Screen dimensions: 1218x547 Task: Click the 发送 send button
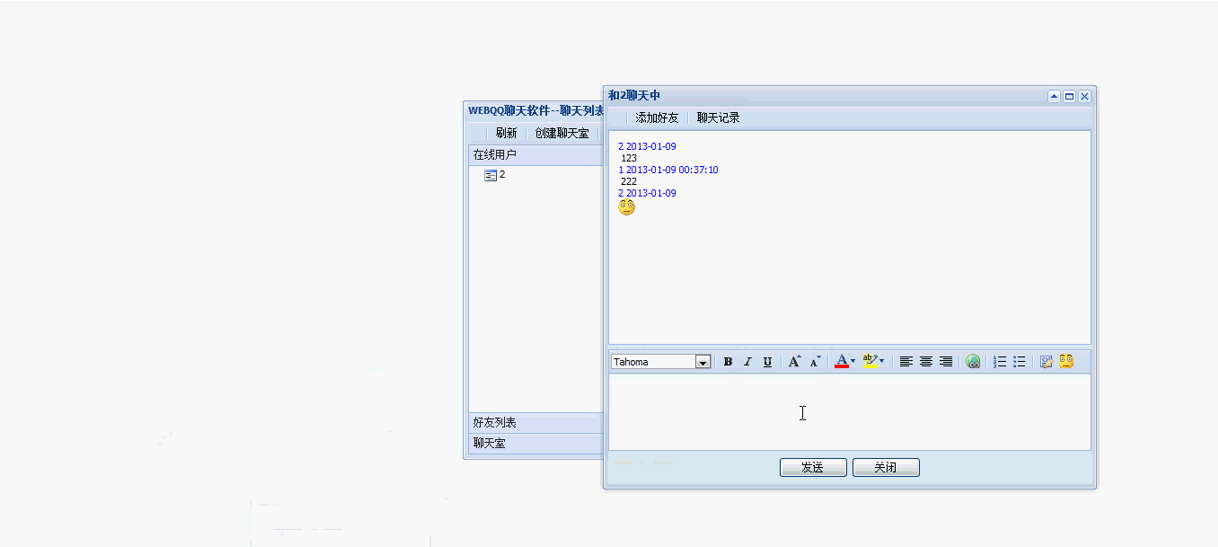tap(813, 467)
